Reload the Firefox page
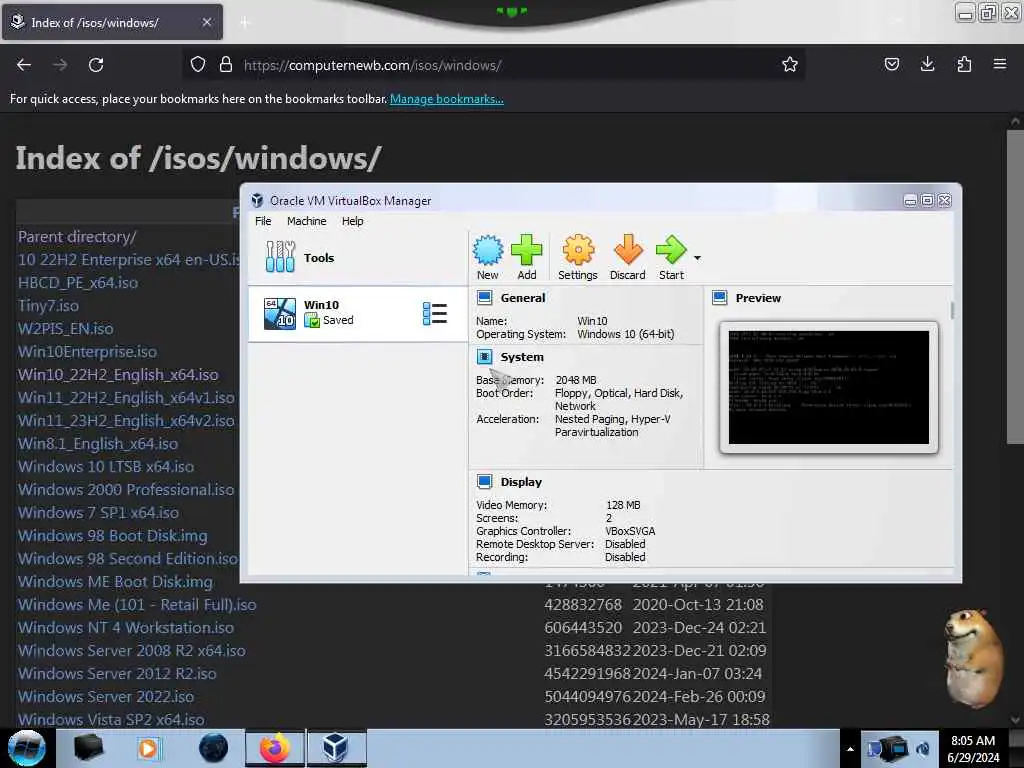1024x768 pixels. [x=96, y=65]
